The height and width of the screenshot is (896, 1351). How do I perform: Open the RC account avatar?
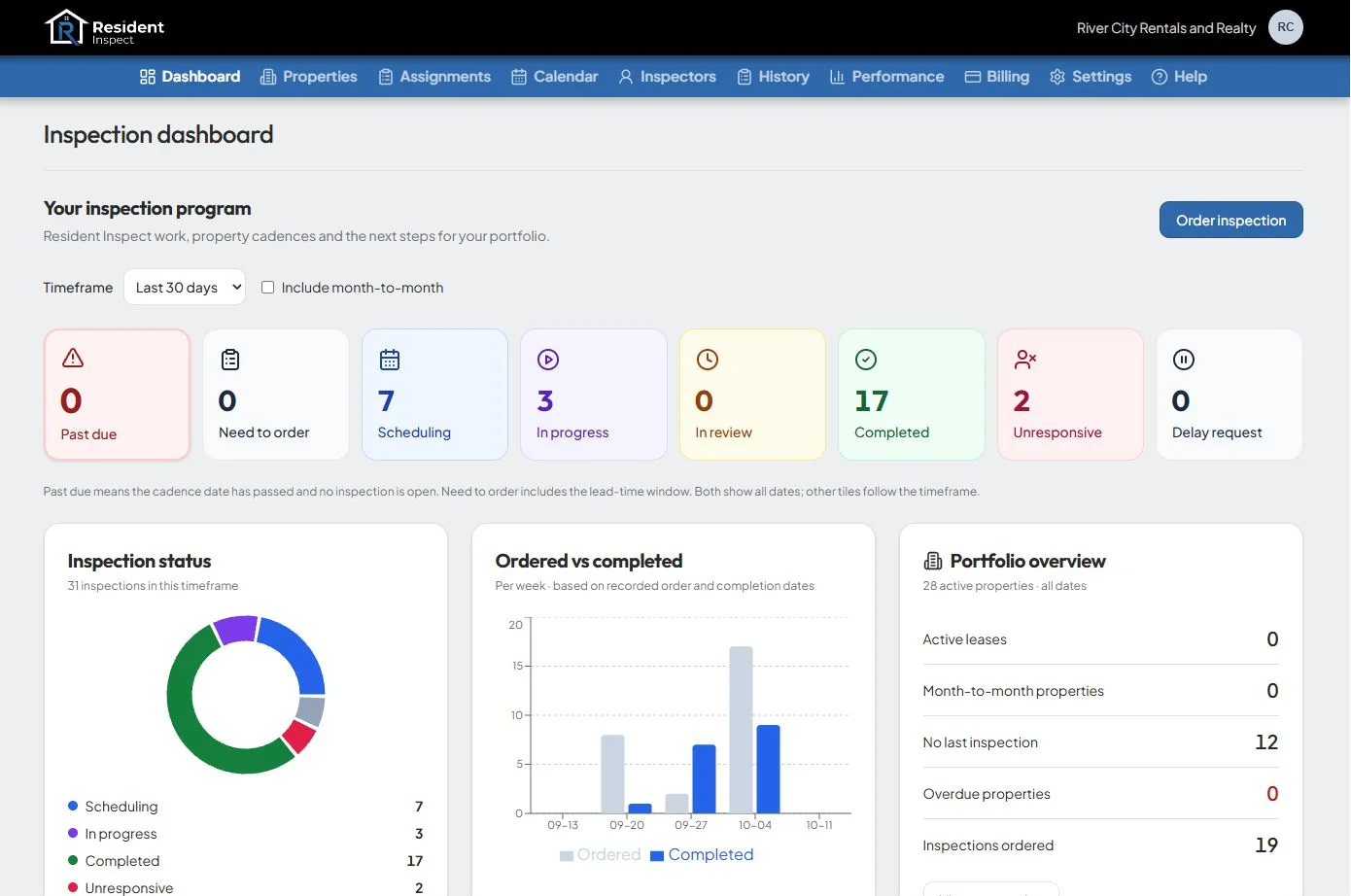tap(1285, 27)
